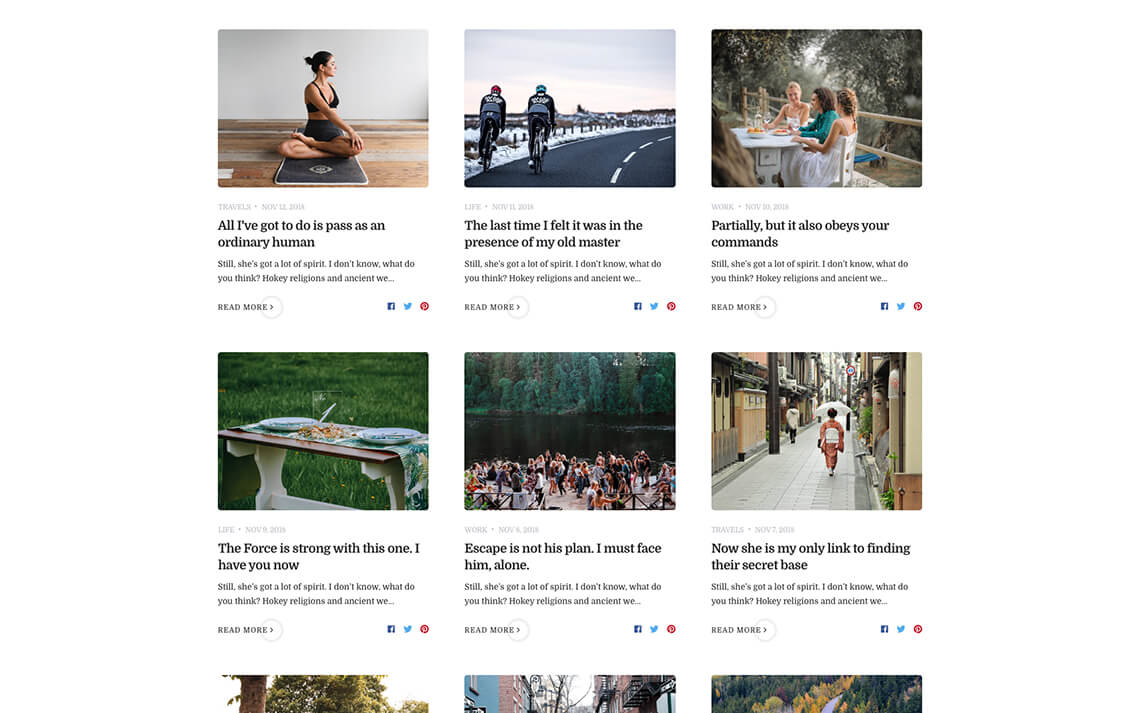Select the WORK category above the lake crowd post
Image resolution: width=1140 pixels, height=713 pixels.
point(475,530)
